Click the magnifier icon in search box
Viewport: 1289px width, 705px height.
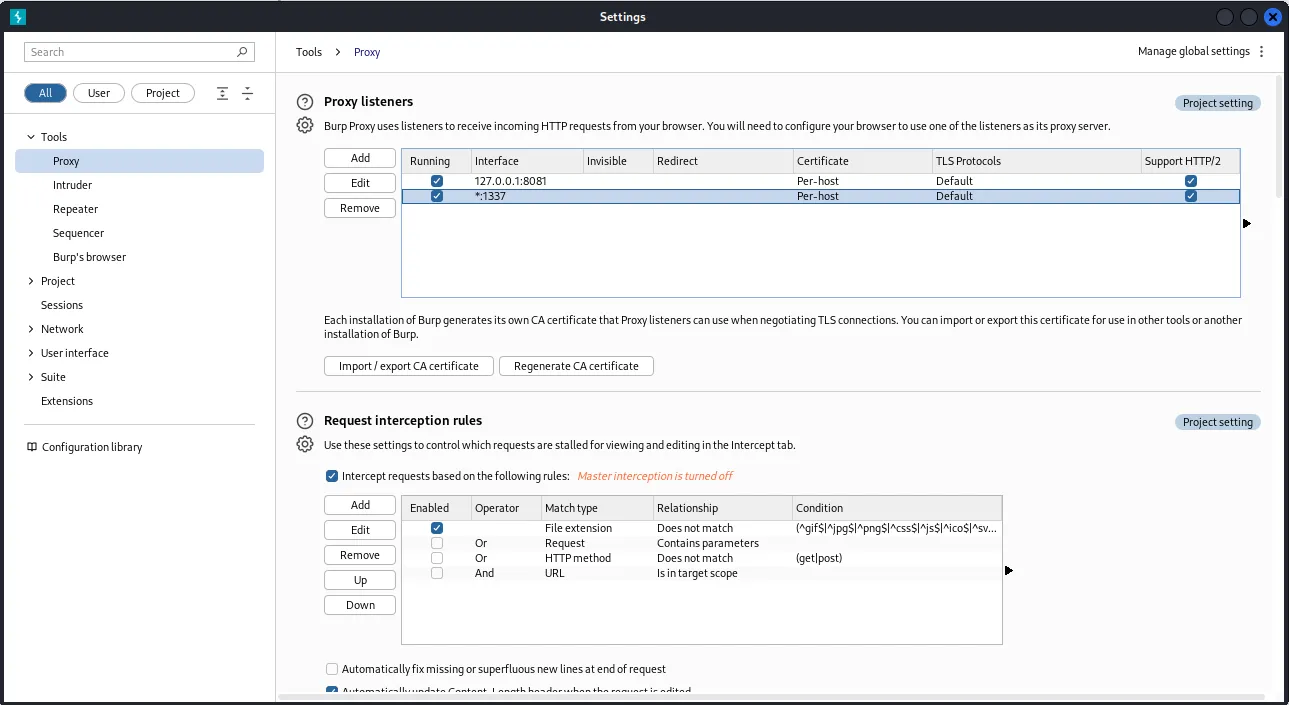[x=242, y=52]
